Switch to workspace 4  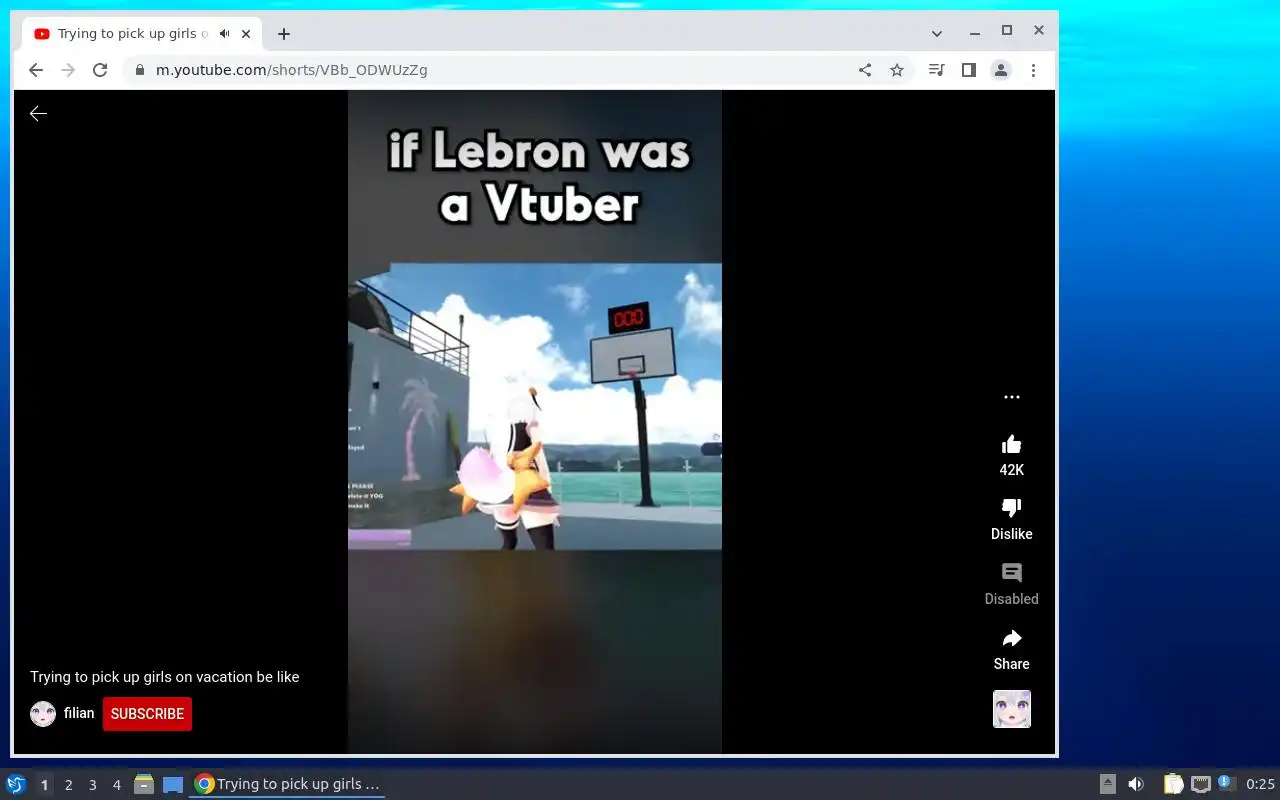[117, 785]
